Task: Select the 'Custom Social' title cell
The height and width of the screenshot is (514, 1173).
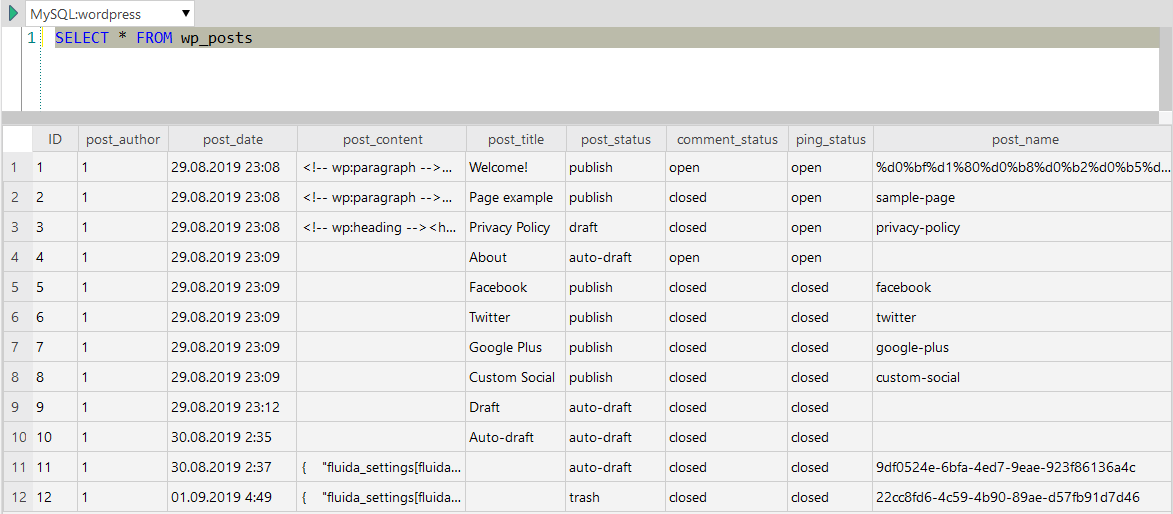Action: (515, 377)
